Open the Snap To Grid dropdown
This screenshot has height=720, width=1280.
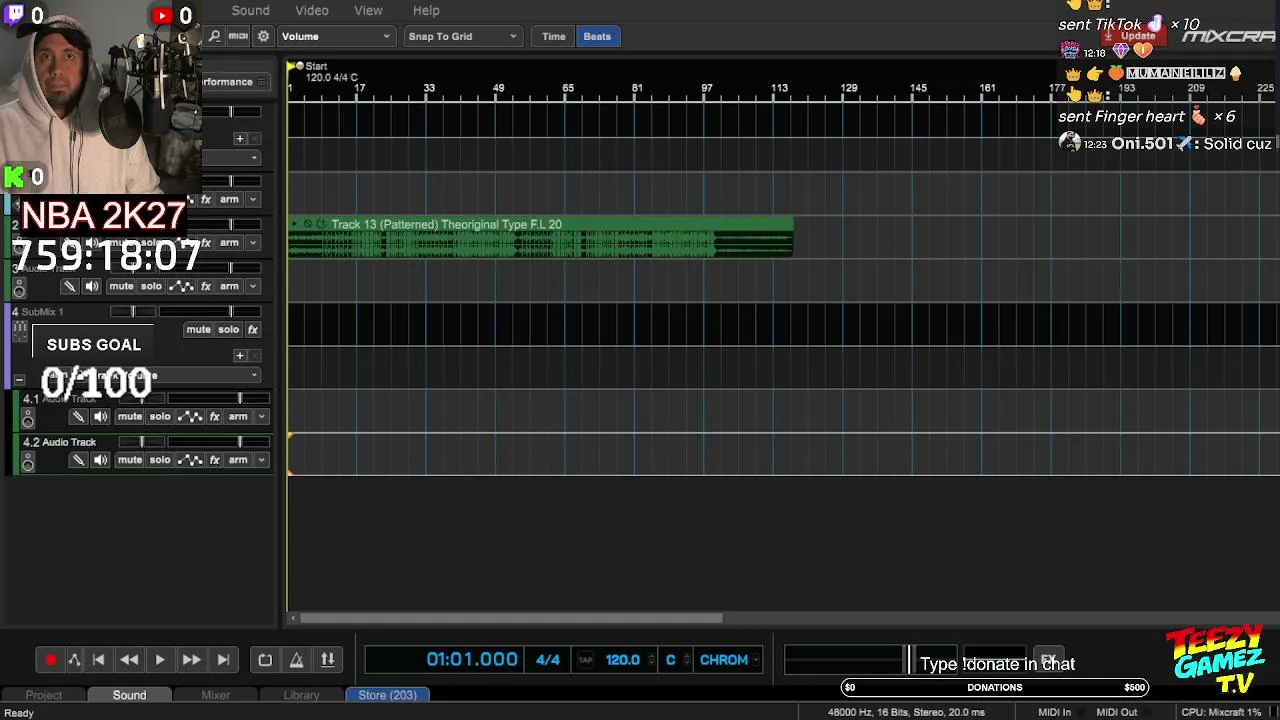click(462, 36)
